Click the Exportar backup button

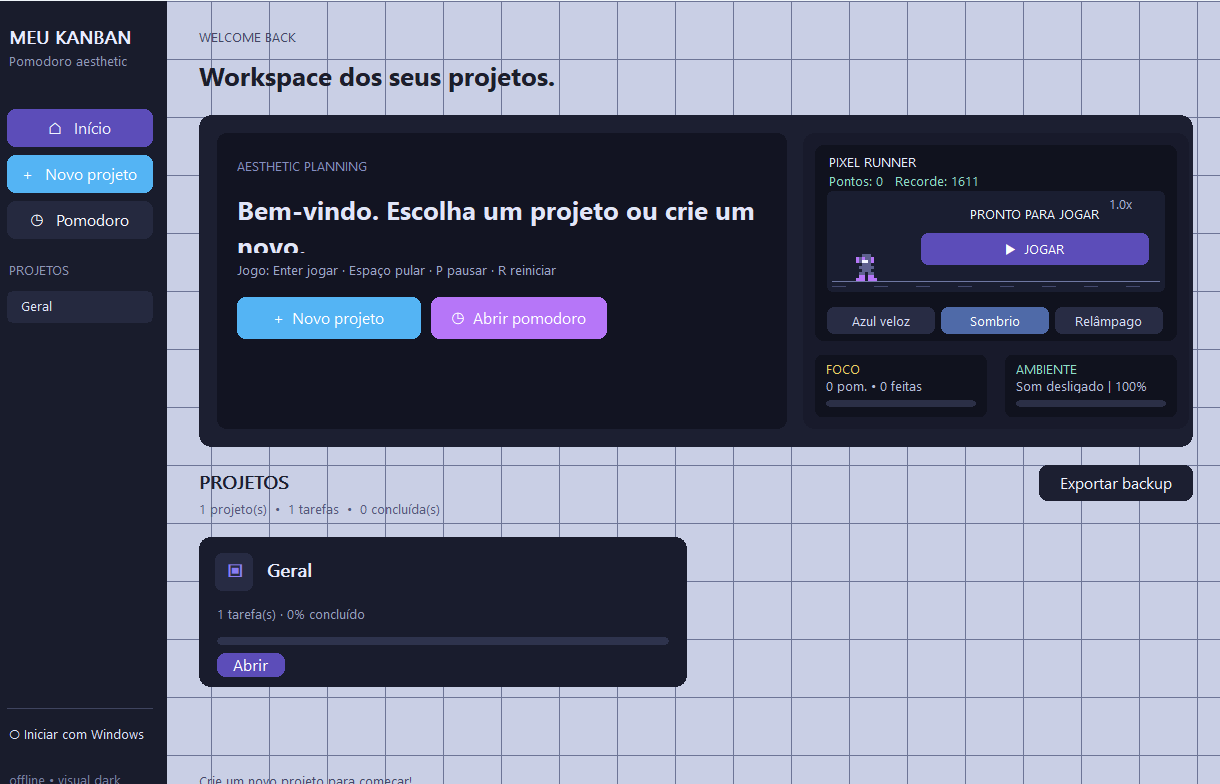tap(1116, 483)
